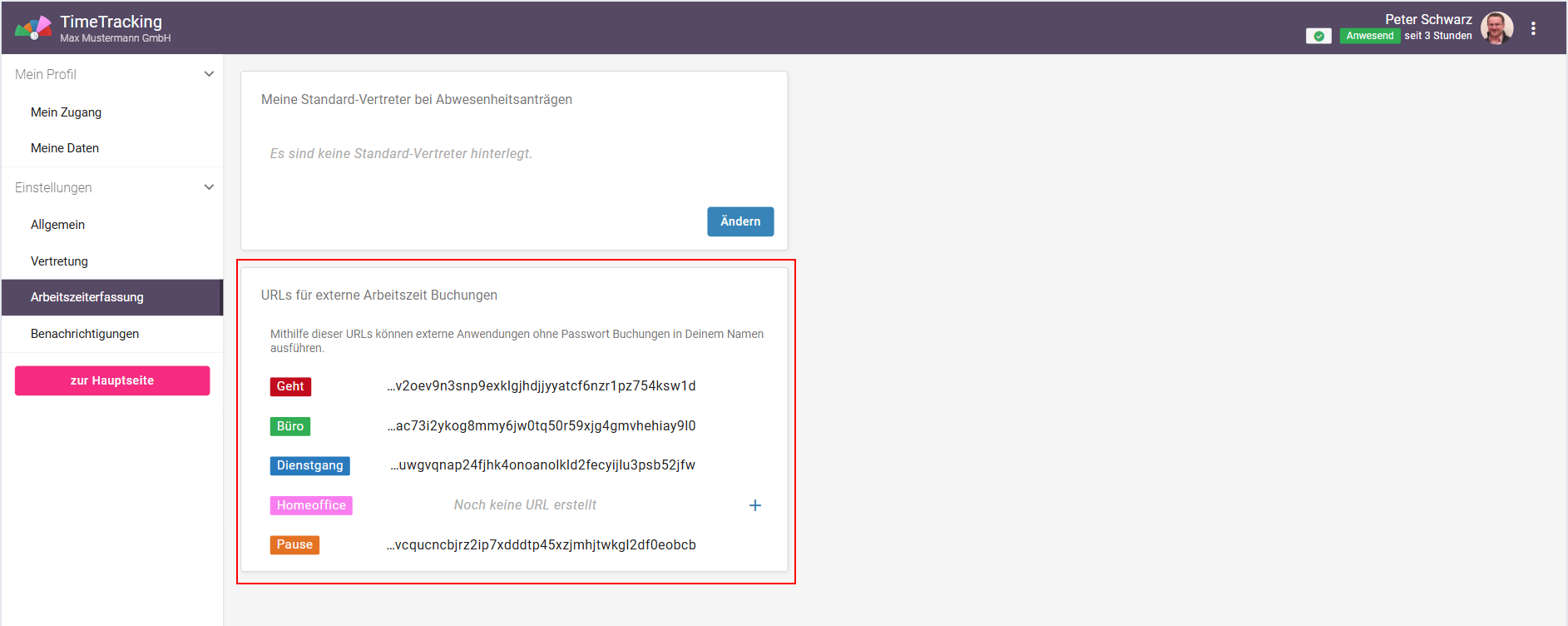
Task: Open Meine Daten in sidebar
Action: click(x=65, y=148)
